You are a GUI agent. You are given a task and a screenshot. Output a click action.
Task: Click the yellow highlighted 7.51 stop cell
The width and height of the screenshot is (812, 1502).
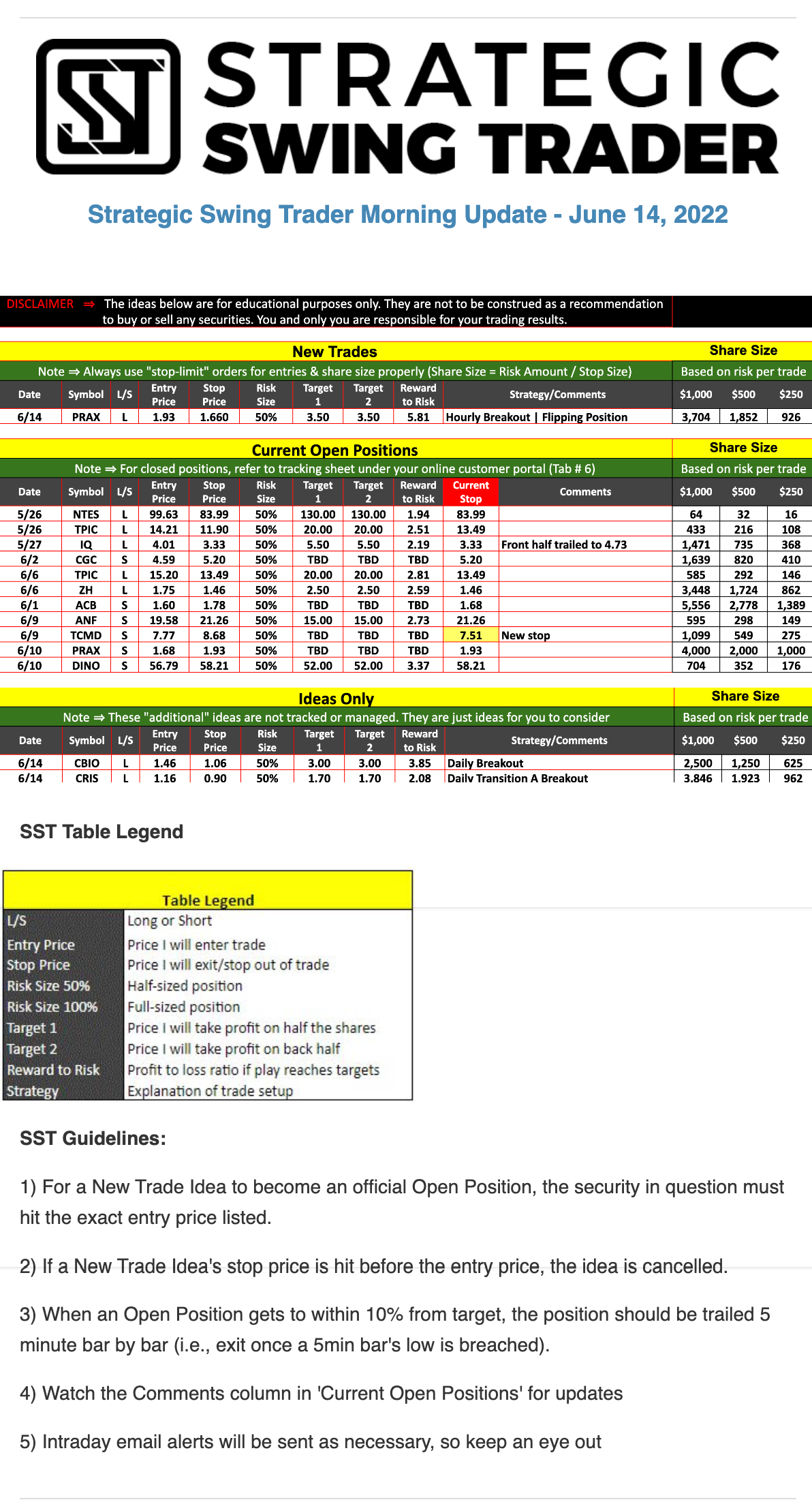(471, 635)
